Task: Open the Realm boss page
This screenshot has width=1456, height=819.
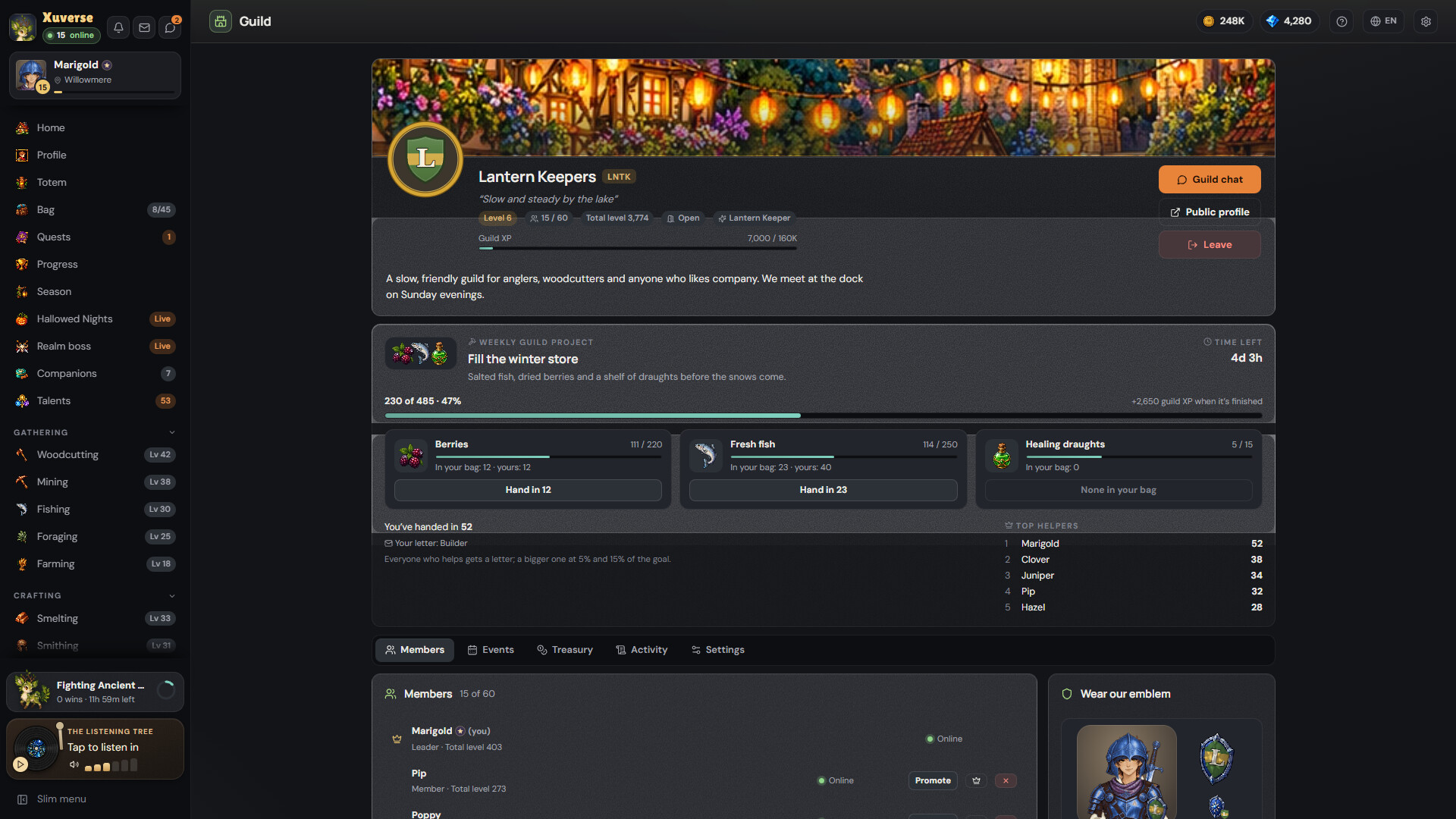Action: coord(95,347)
